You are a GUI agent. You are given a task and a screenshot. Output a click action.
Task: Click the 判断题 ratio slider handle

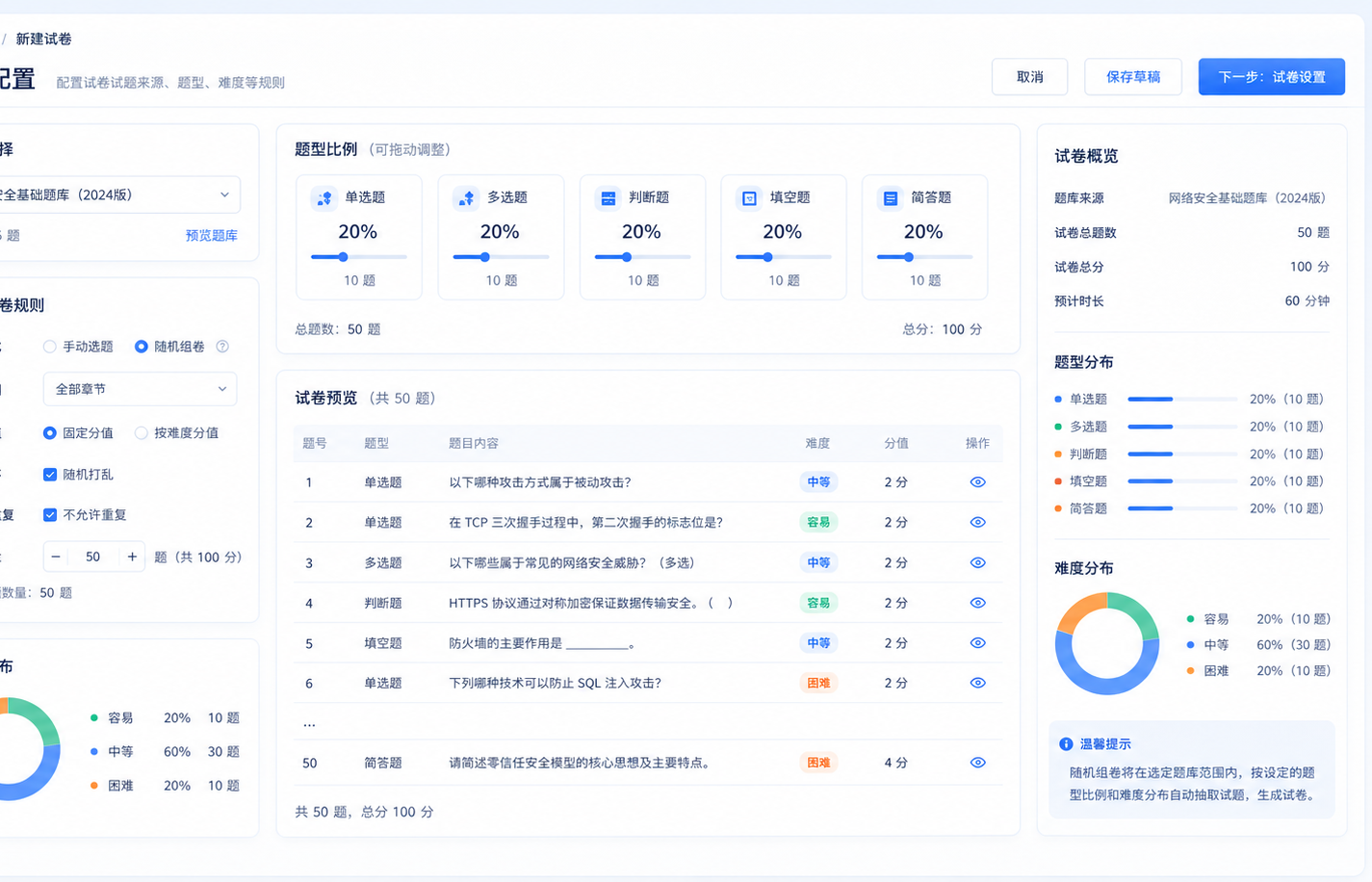pos(627,257)
